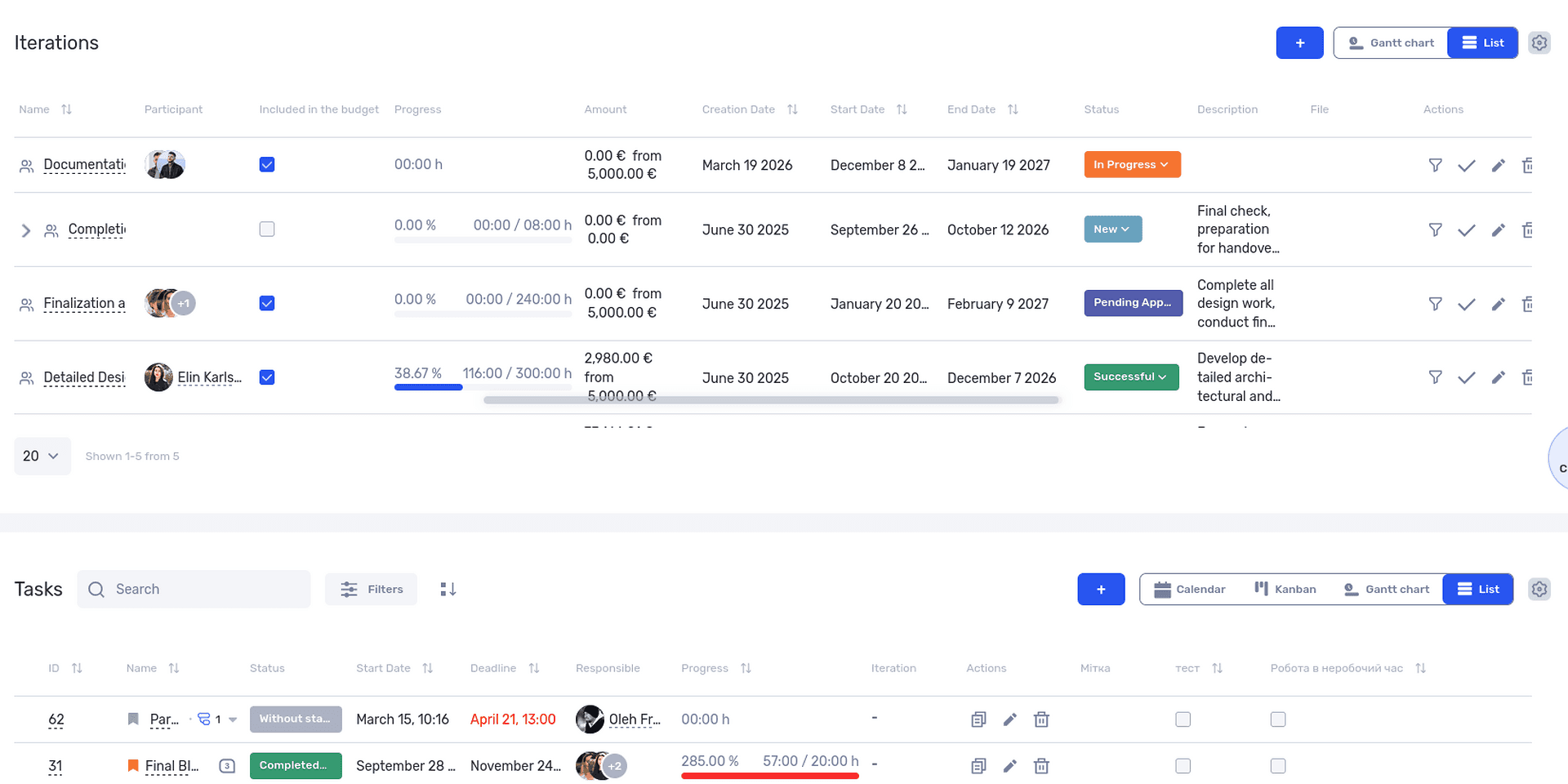
Task: Open responsible Oleh Fr... profile link
Action: pyautogui.click(x=635, y=719)
